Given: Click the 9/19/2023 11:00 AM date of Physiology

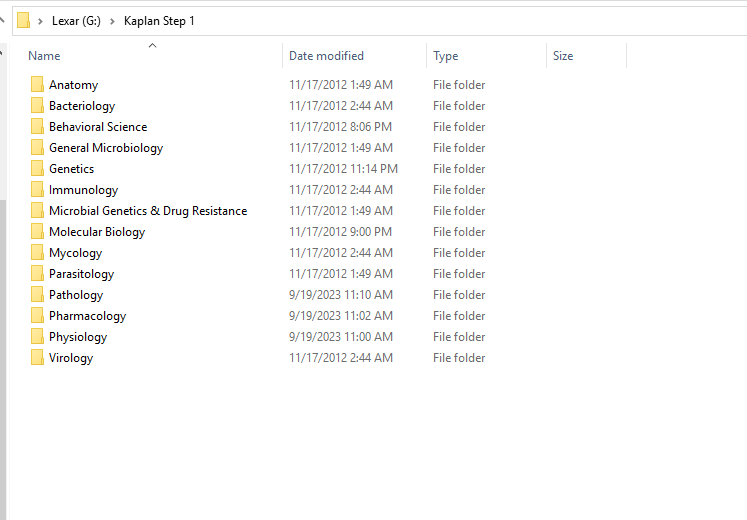Looking at the screenshot, I should click(x=341, y=337).
